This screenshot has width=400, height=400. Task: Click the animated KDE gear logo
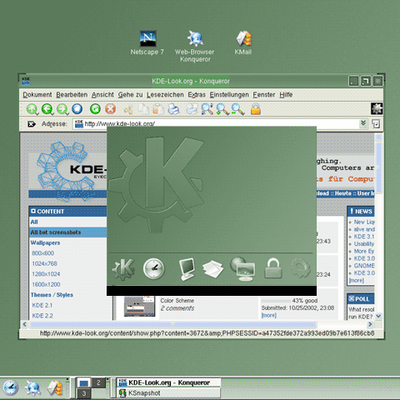377,109
